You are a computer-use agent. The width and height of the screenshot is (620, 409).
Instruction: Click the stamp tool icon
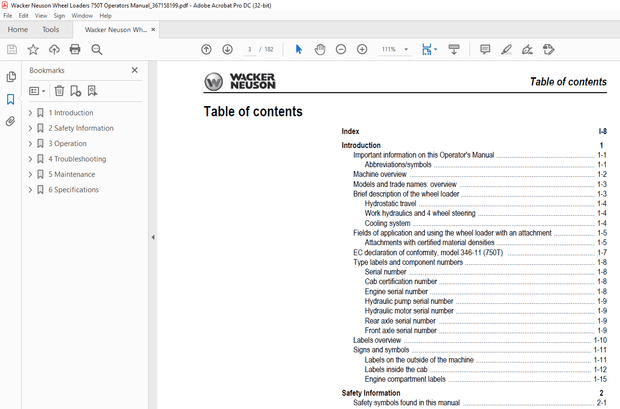[549, 49]
